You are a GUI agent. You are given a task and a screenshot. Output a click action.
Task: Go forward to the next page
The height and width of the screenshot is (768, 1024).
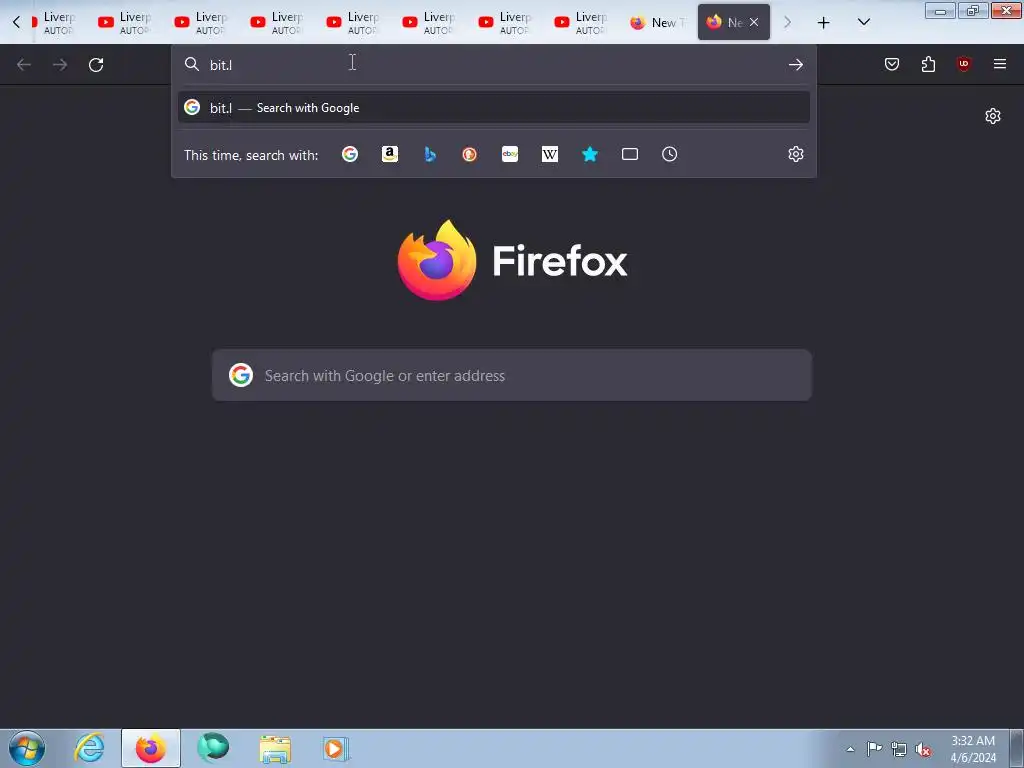point(60,65)
